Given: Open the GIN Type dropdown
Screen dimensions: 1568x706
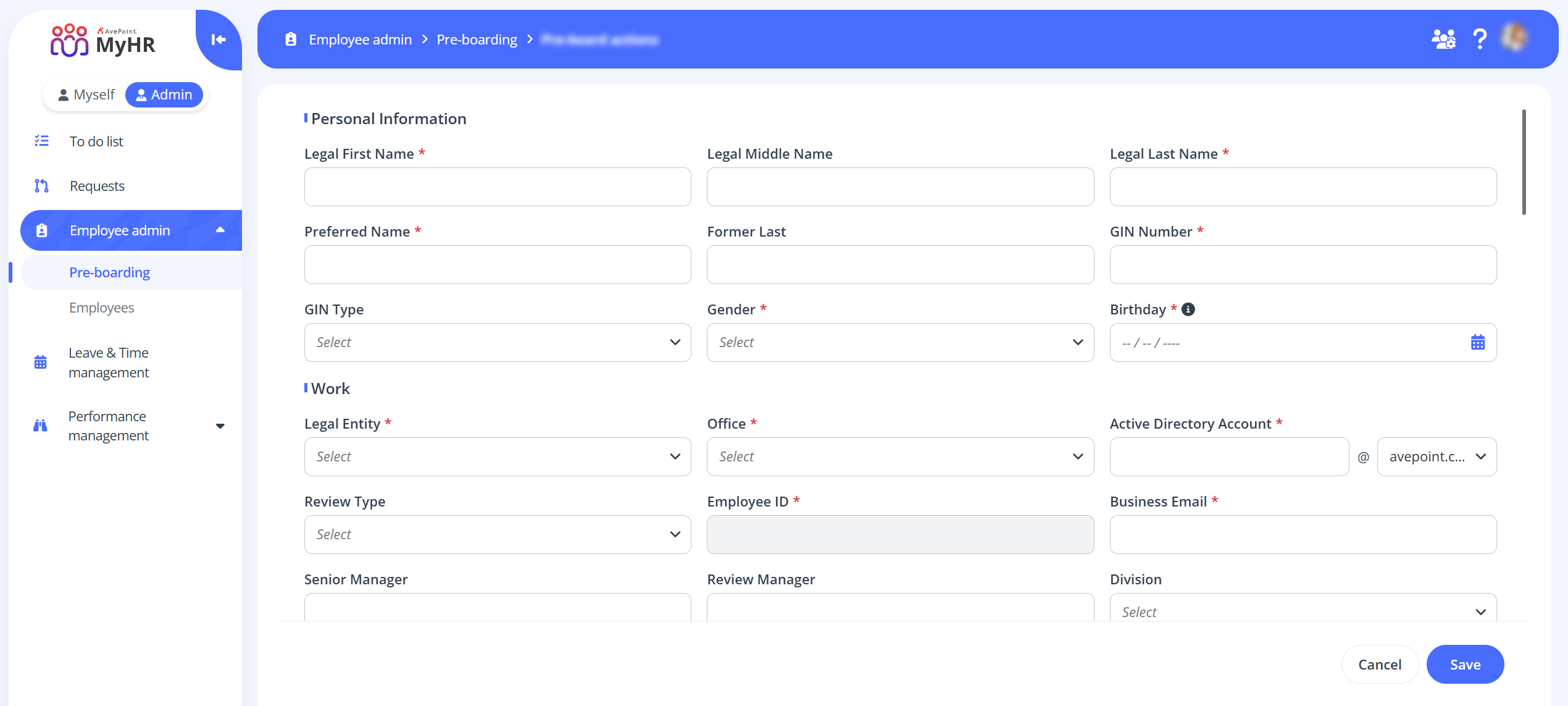Looking at the screenshot, I should pos(497,342).
